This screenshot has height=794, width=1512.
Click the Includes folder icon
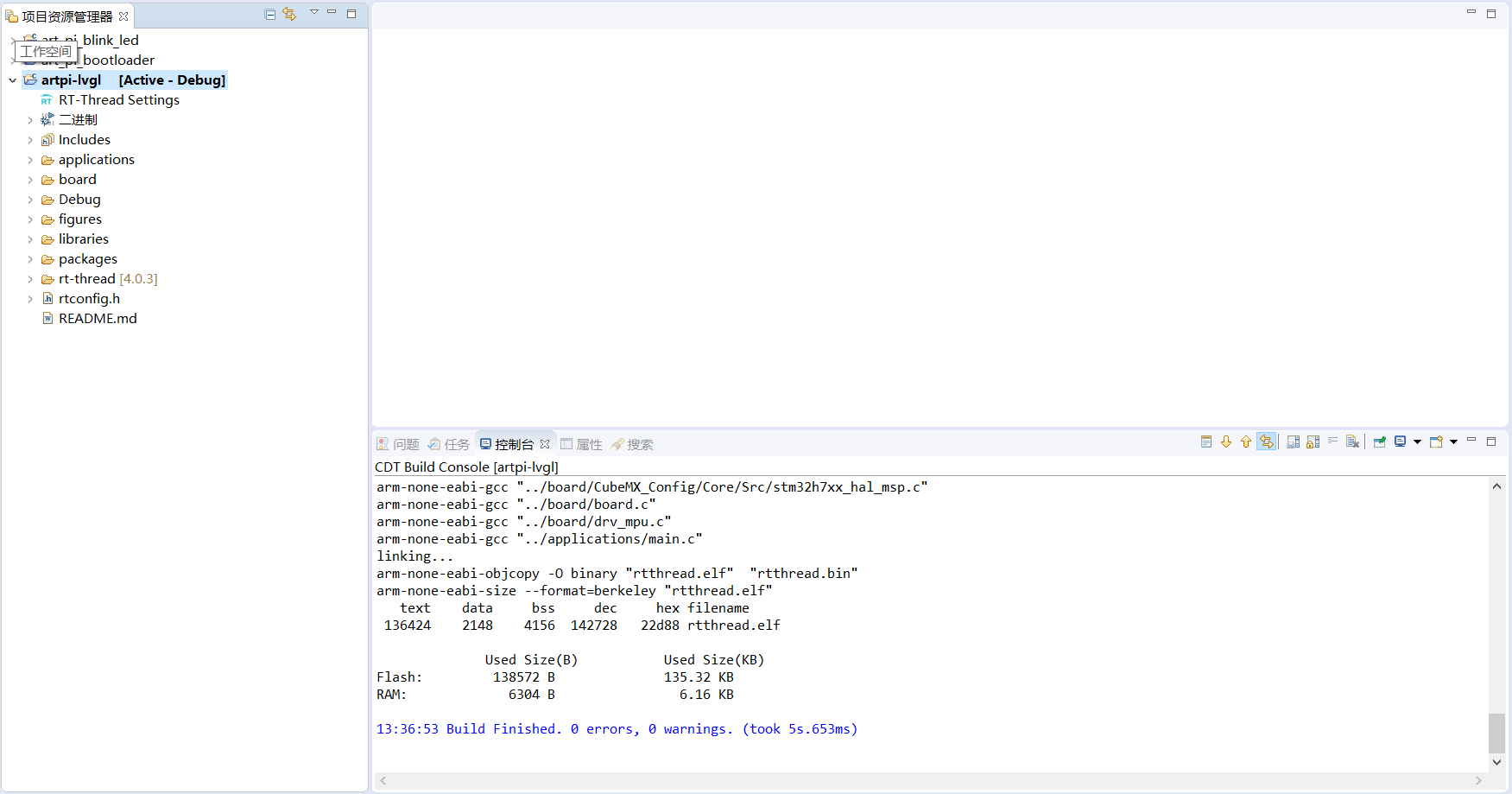tap(47, 140)
